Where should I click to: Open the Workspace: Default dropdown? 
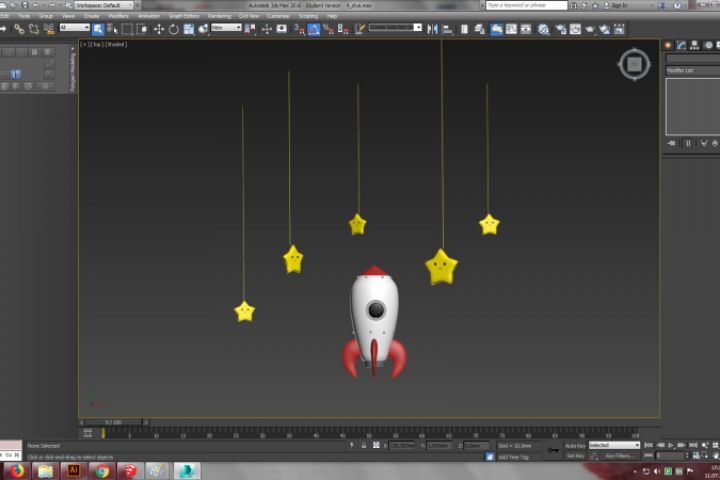tap(105, 5)
